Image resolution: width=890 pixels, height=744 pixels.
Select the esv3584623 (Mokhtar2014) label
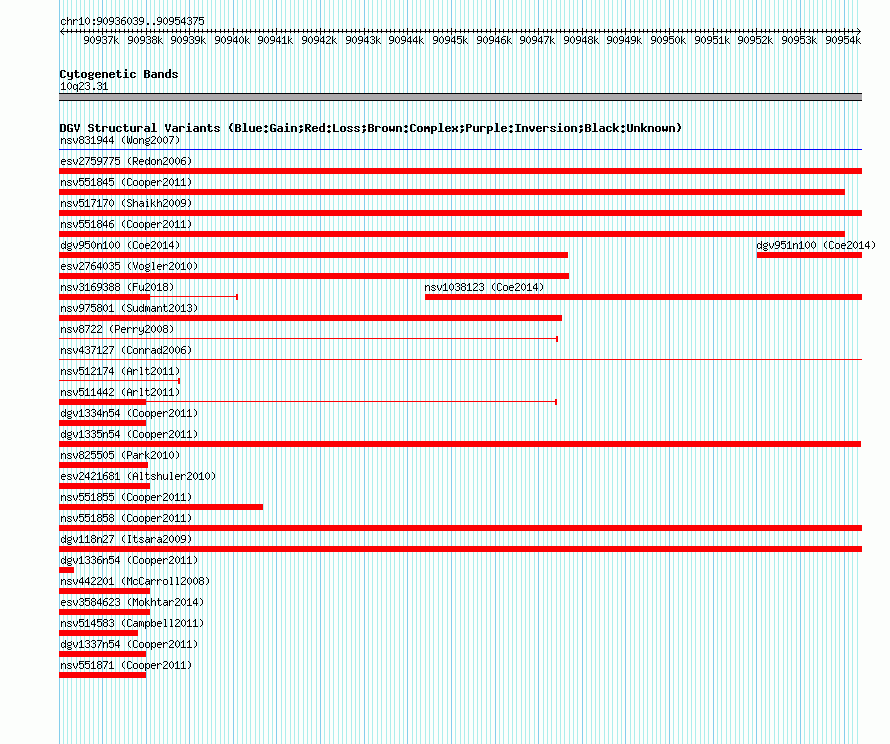point(132,602)
